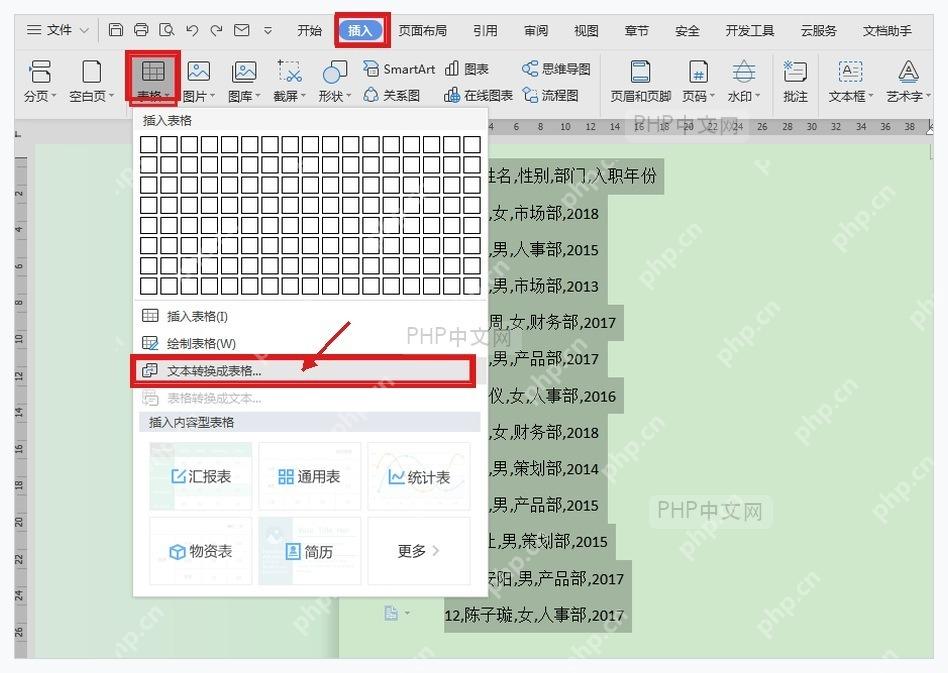Expand the 文本框 dropdown arrow
The height and width of the screenshot is (673, 948).
tap(871, 96)
